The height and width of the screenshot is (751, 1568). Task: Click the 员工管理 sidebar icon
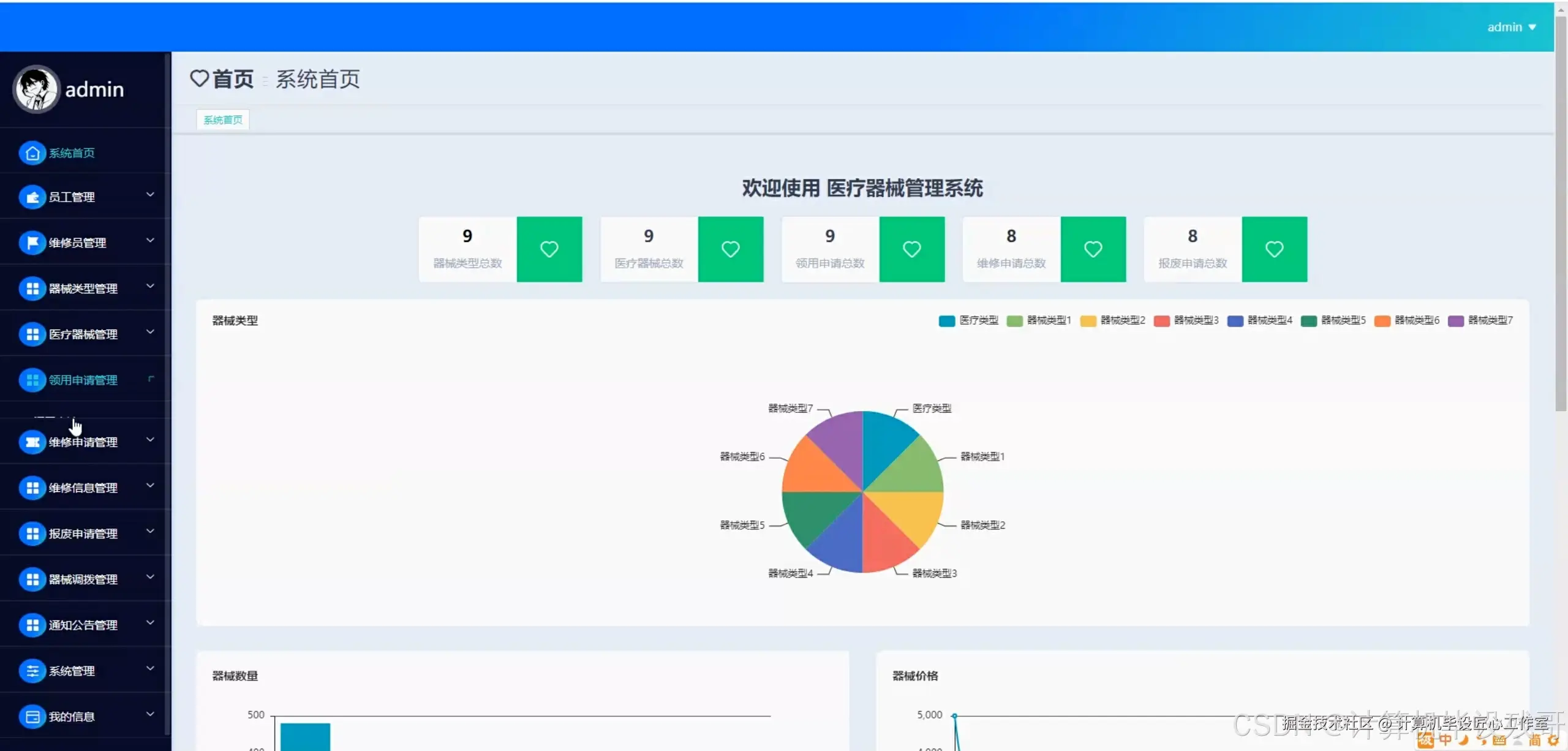pyautogui.click(x=32, y=197)
